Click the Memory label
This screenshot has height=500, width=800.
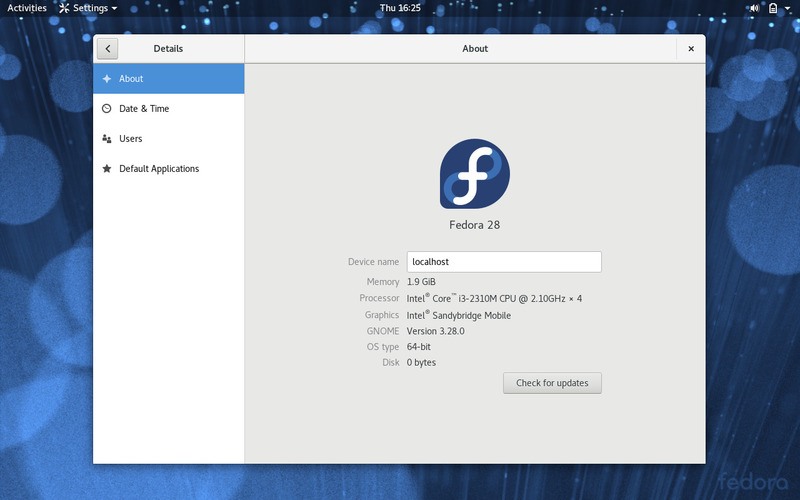(x=383, y=282)
